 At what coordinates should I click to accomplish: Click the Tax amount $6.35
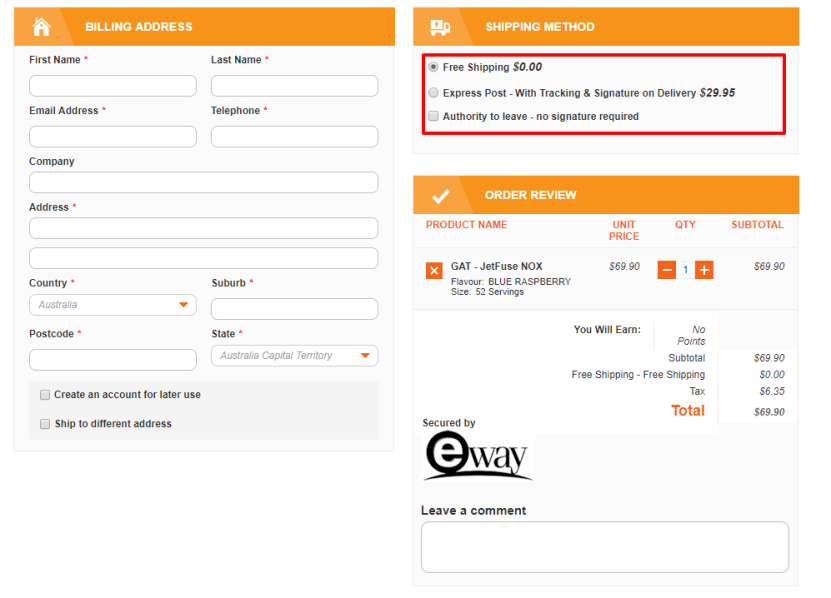[x=772, y=391]
